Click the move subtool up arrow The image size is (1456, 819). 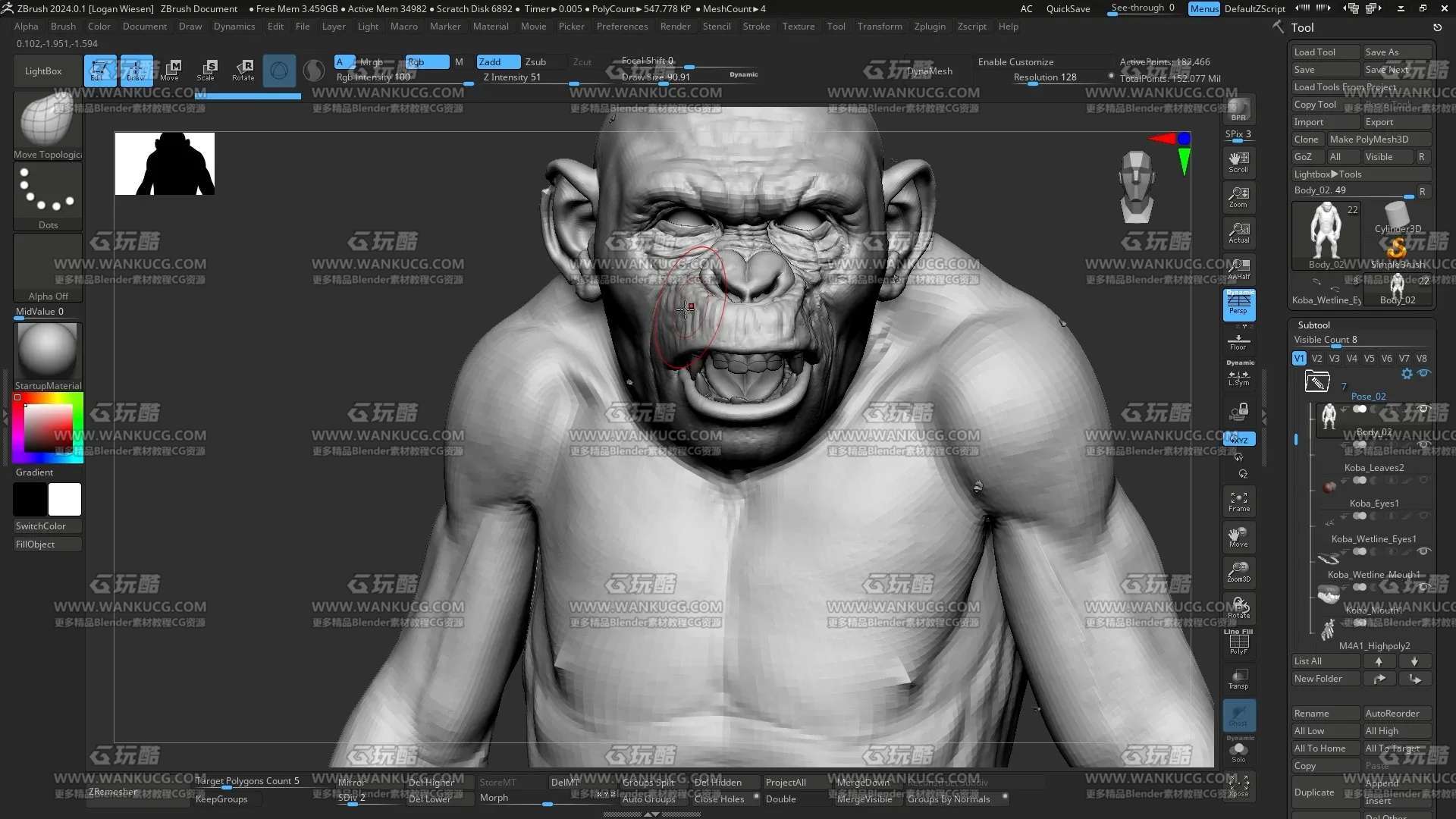1379,661
